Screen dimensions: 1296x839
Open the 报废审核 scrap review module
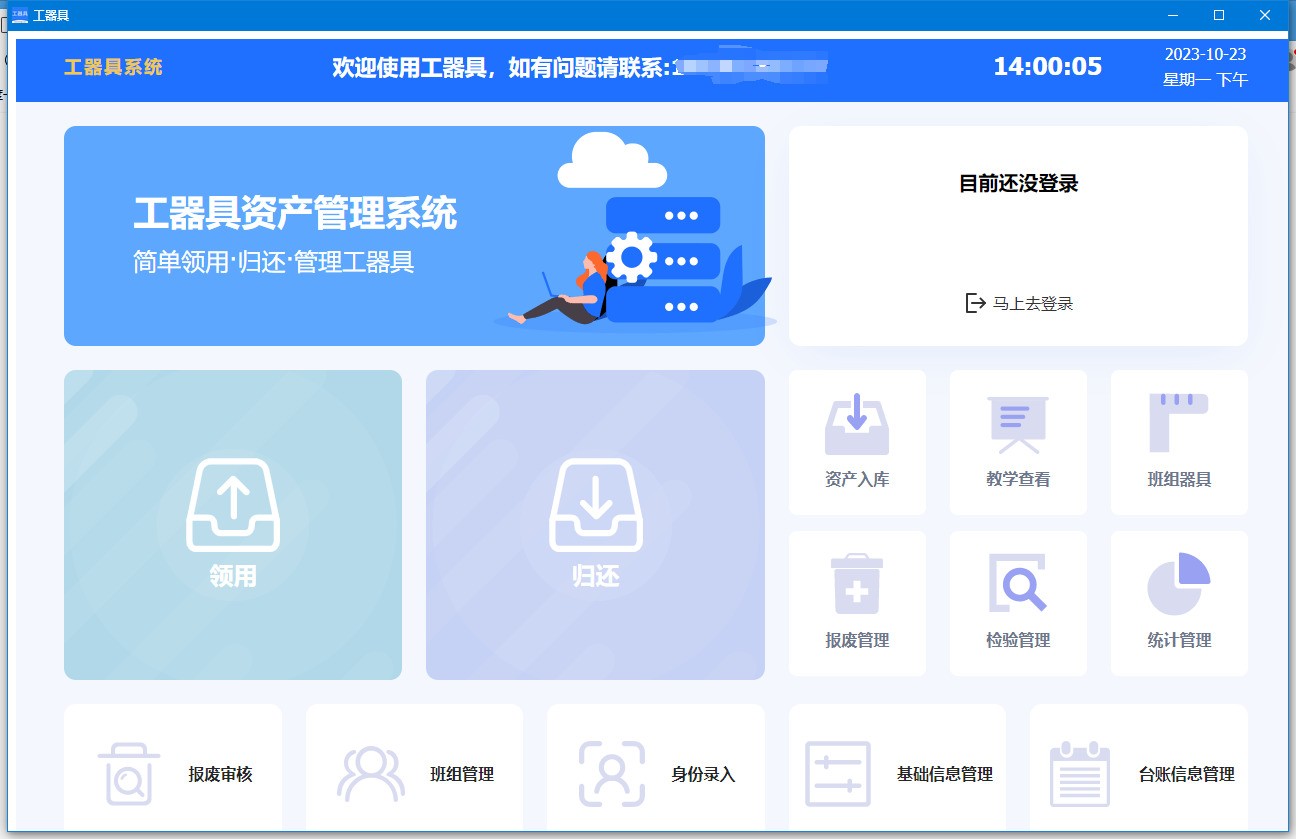tap(172, 775)
